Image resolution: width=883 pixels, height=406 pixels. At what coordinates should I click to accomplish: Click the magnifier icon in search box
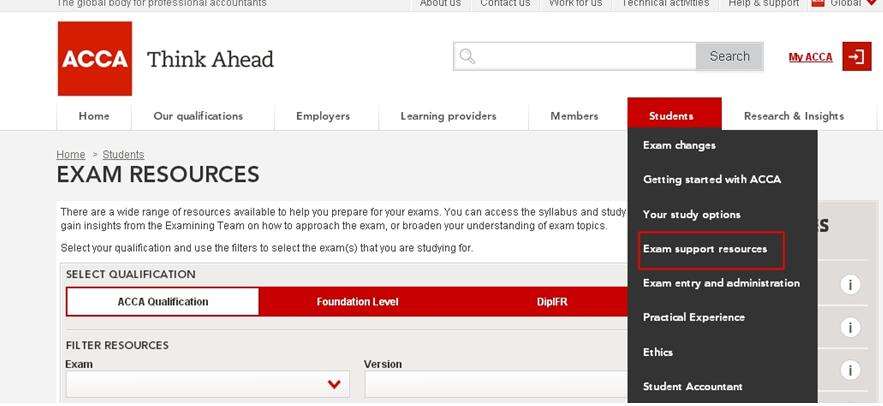point(468,57)
